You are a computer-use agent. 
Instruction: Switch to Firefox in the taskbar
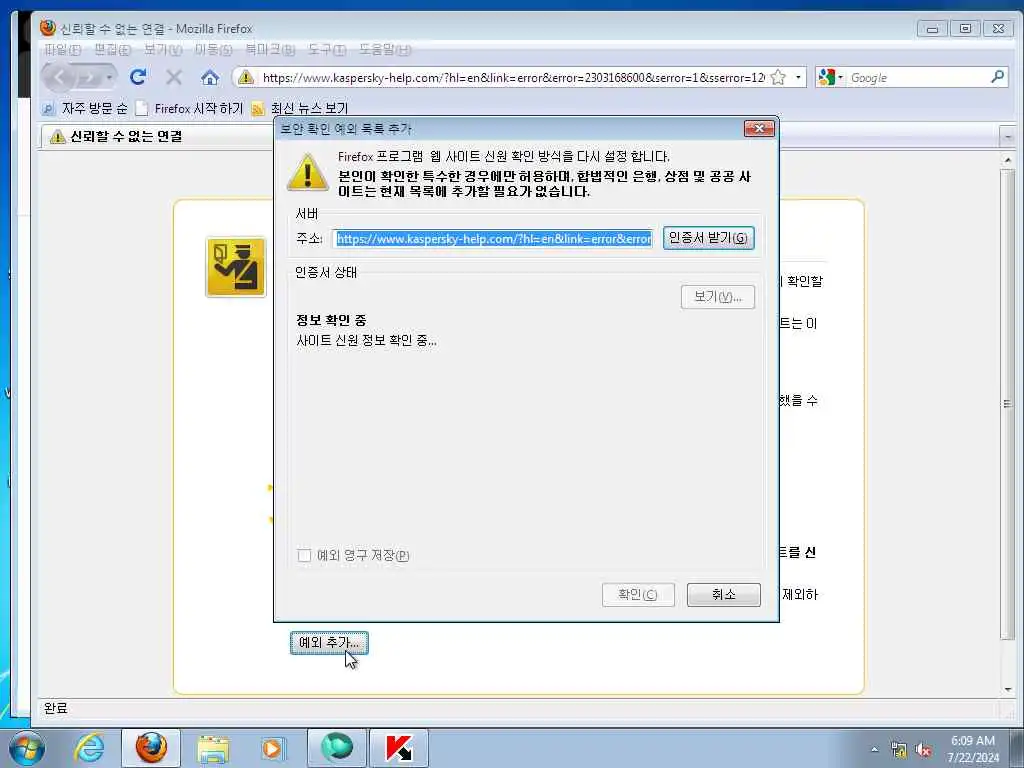pyautogui.click(x=151, y=748)
